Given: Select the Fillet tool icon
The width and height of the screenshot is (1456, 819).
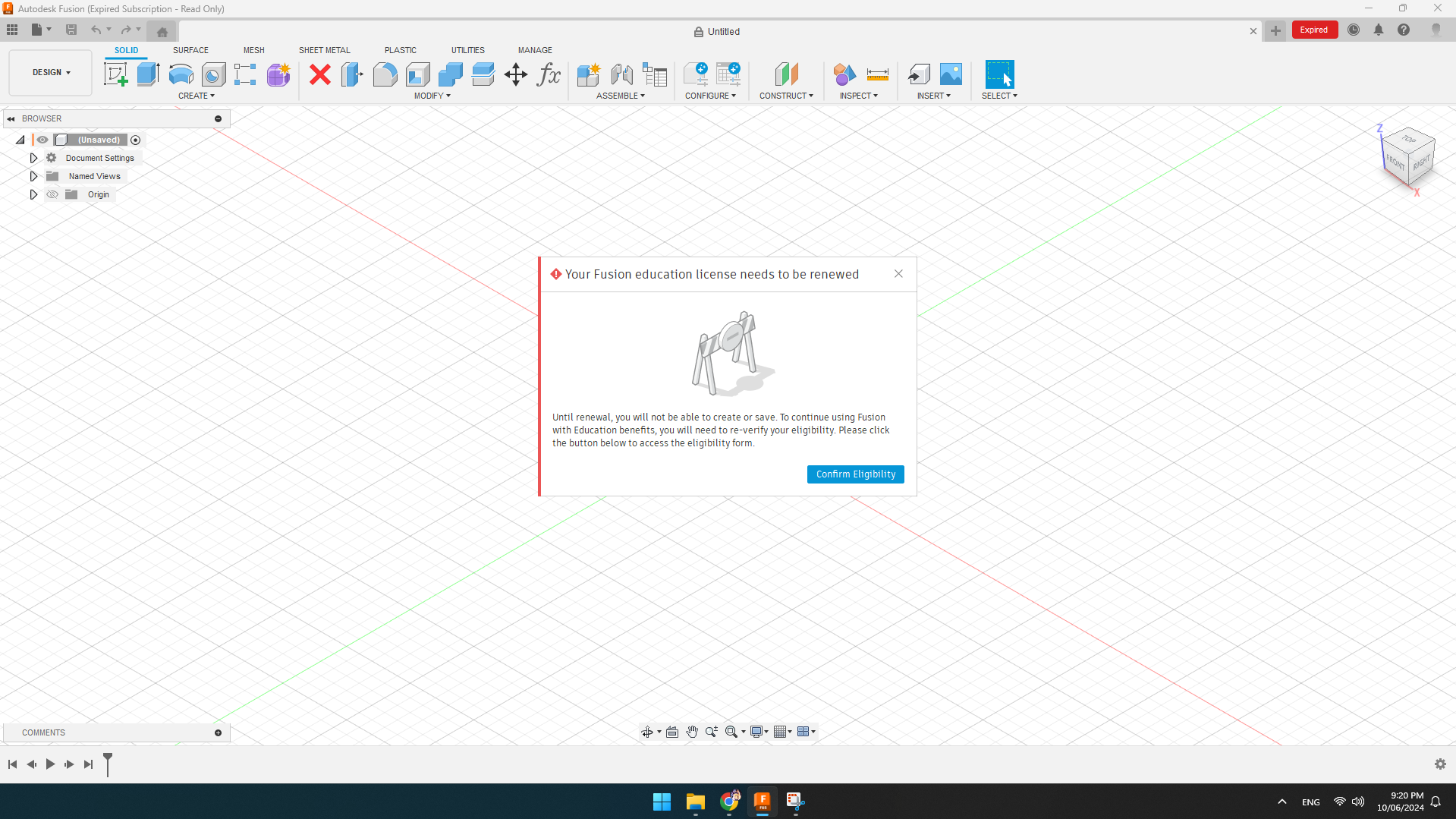Looking at the screenshot, I should point(385,74).
